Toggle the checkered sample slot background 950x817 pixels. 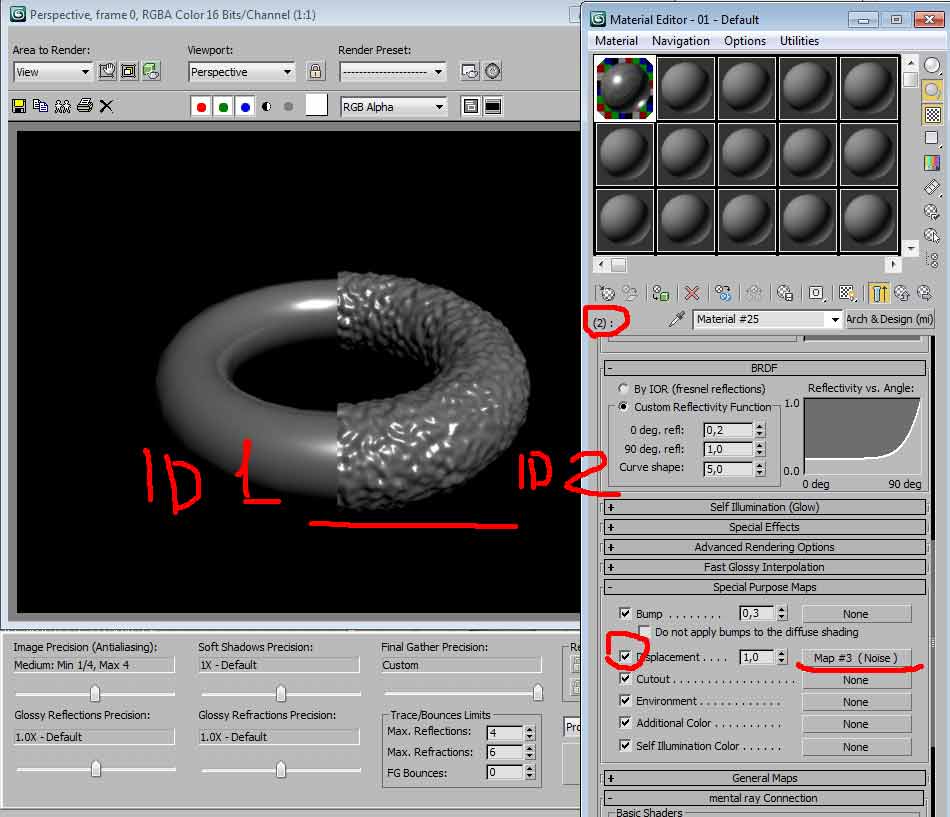point(932,114)
